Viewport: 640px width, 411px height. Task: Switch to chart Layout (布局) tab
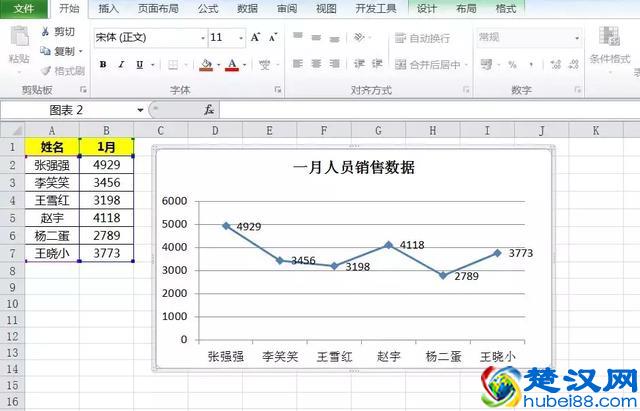click(x=466, y=9)
